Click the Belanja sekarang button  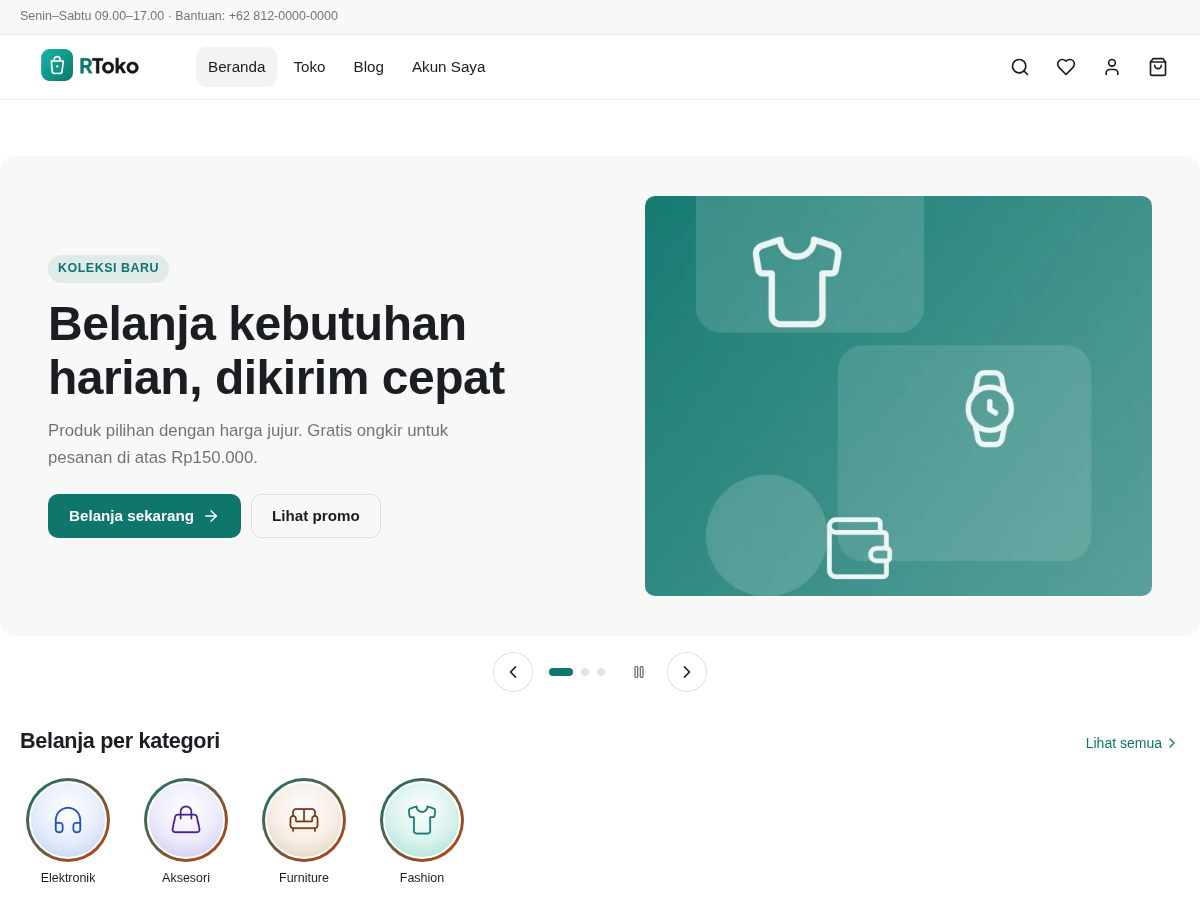pos(144,516)
